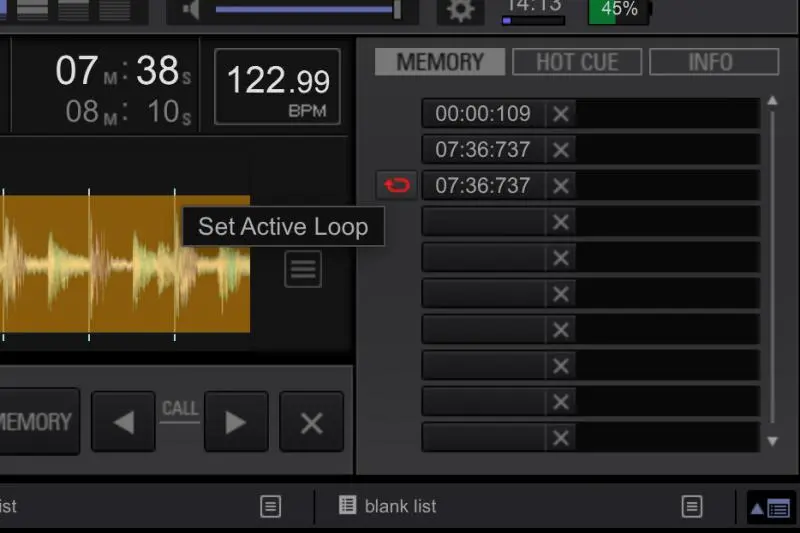Open the waveform menu list icon
Image resolution: width=800 pixels, height=533 pixels.
(x=303, y=269)
